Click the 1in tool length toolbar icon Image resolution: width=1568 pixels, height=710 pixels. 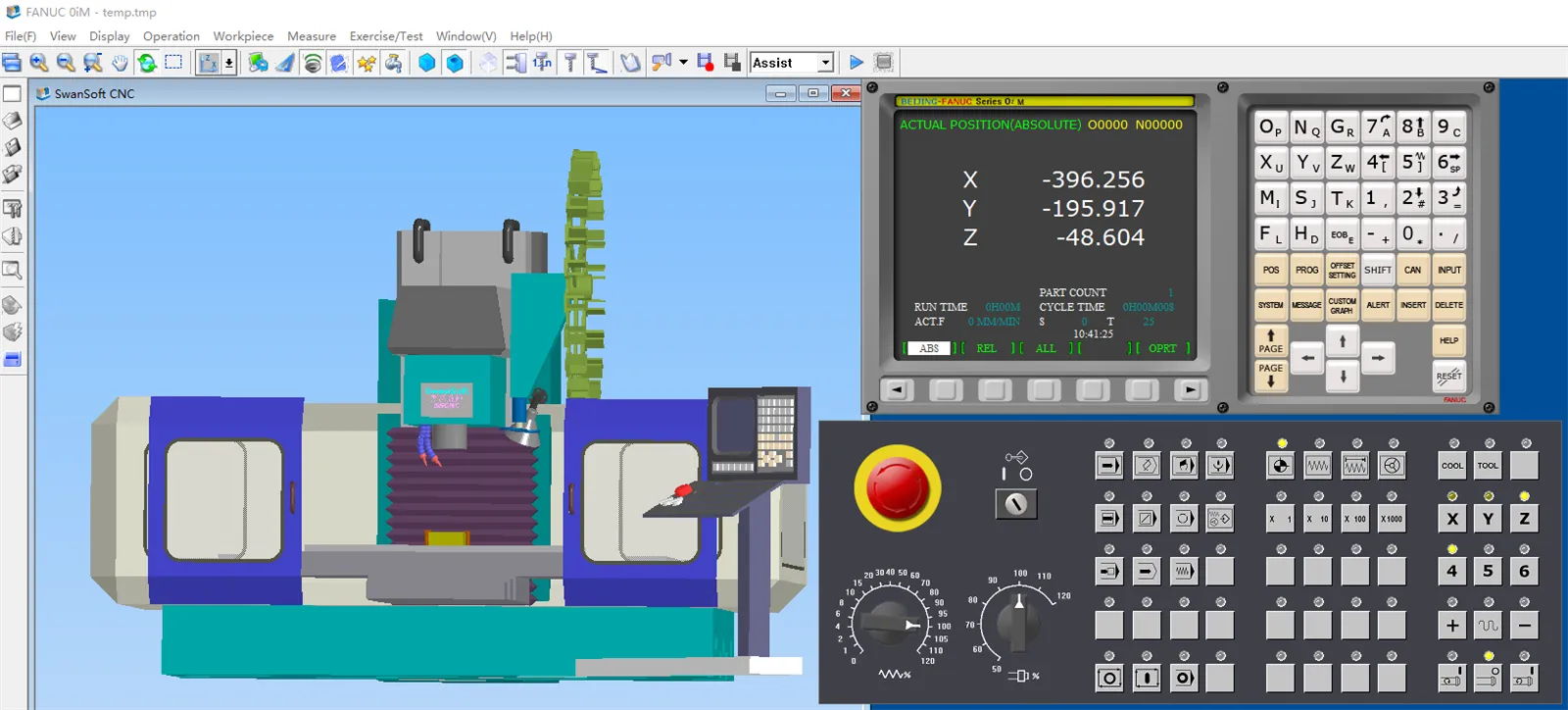click(x=542, y=63)
